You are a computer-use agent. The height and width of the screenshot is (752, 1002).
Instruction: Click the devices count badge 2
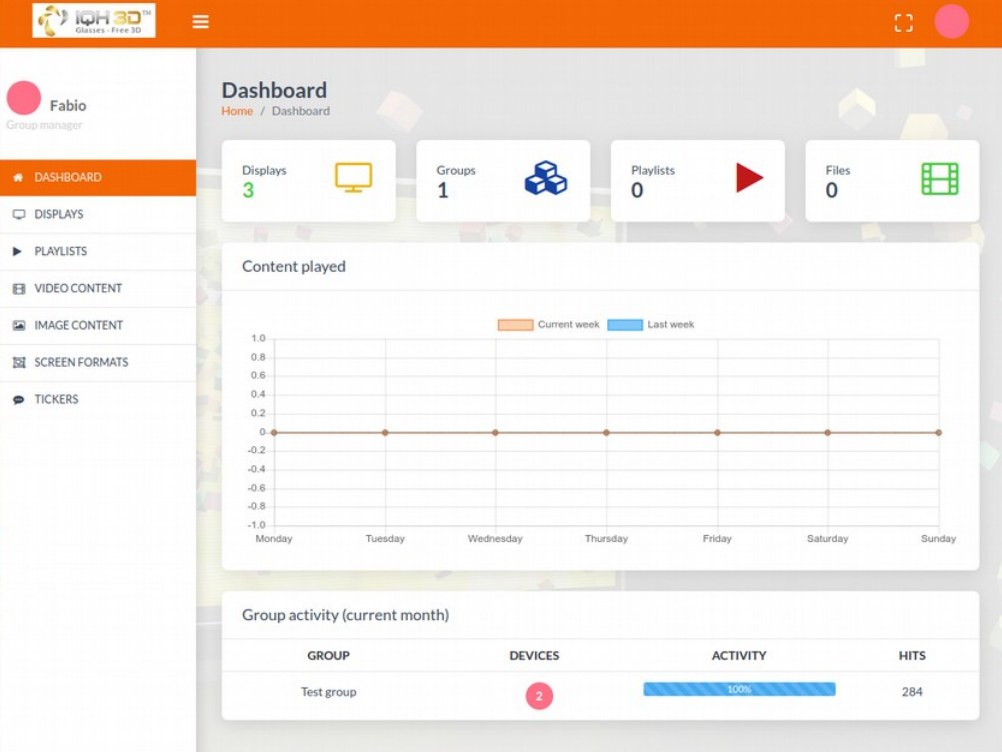(539, 696)
